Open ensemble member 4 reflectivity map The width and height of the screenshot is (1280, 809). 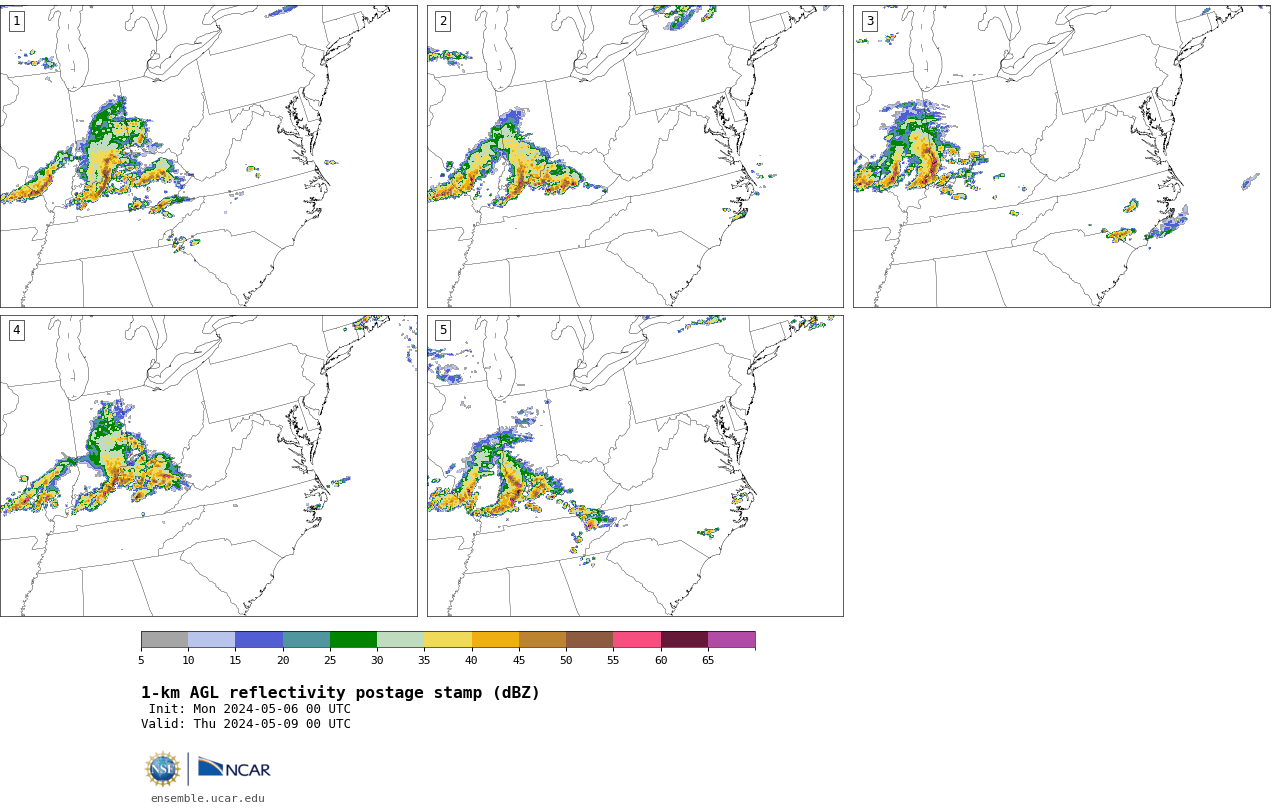[x=208, y=466]
